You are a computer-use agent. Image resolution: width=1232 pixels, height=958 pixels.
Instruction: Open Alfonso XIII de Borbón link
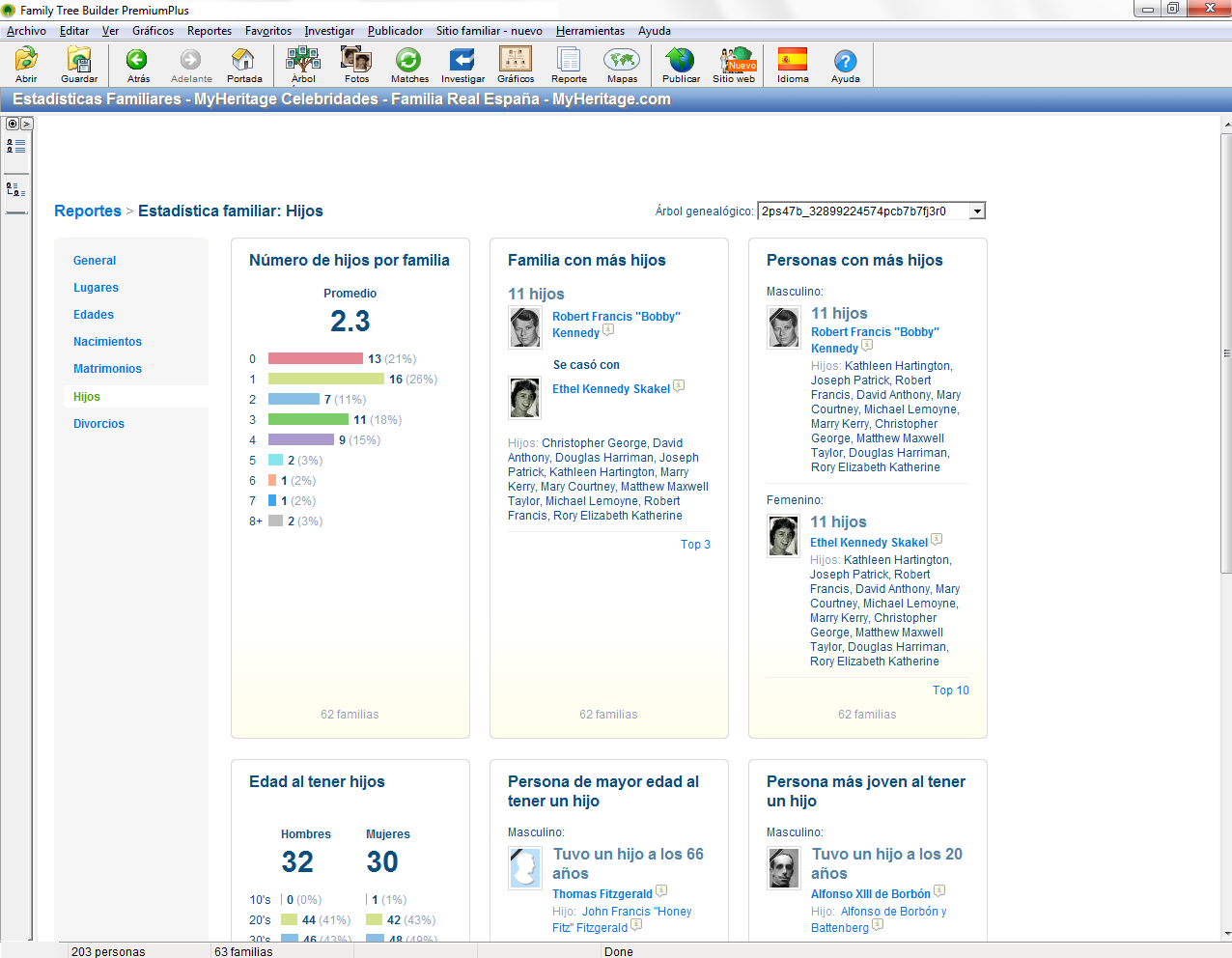click(x=871, y=894)
